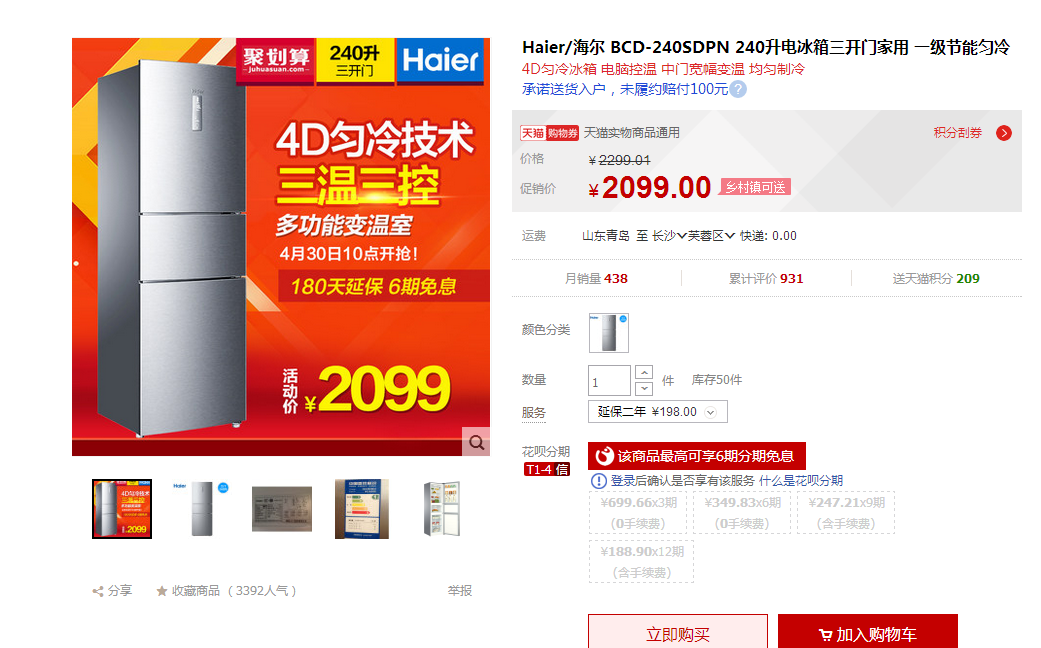
Task: Click the Huabei logo in red installment banner
Action: tap(604, 456)
